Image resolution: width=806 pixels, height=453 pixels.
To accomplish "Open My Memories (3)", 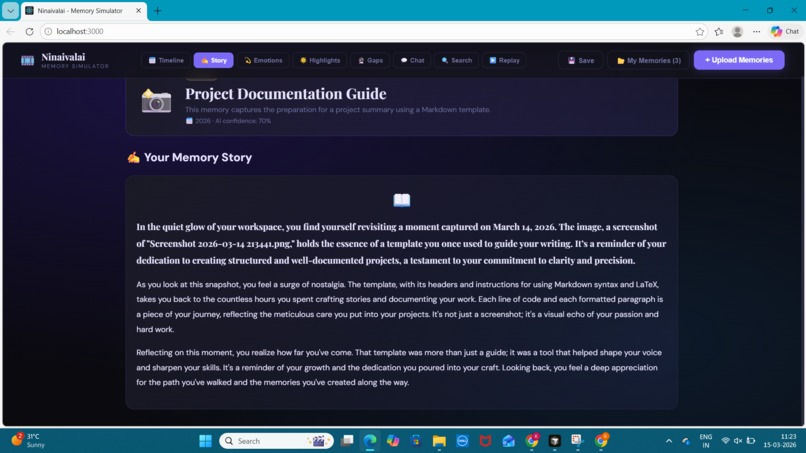I will (x=648, y=60).
